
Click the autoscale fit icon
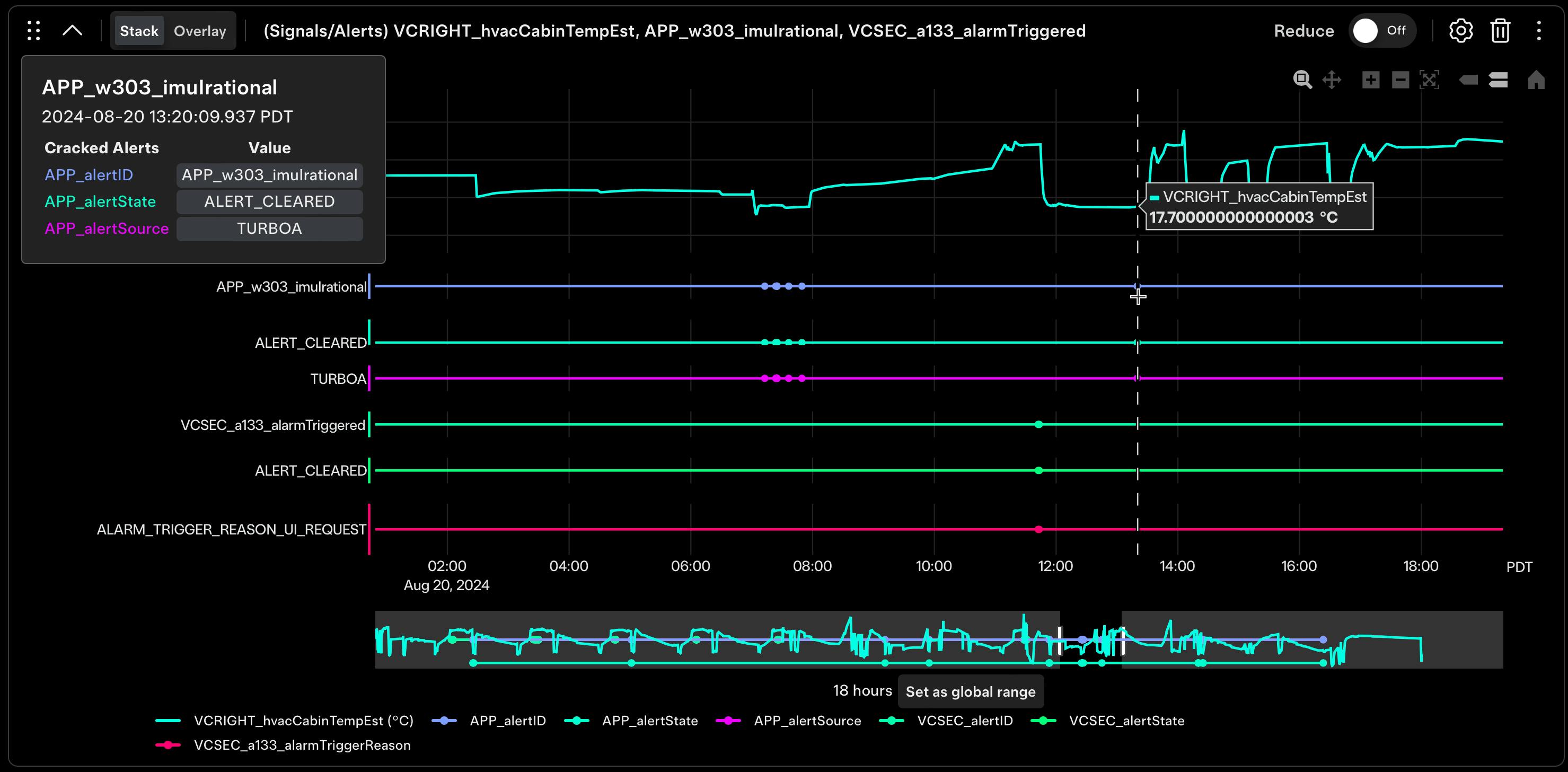point(1430,79)
